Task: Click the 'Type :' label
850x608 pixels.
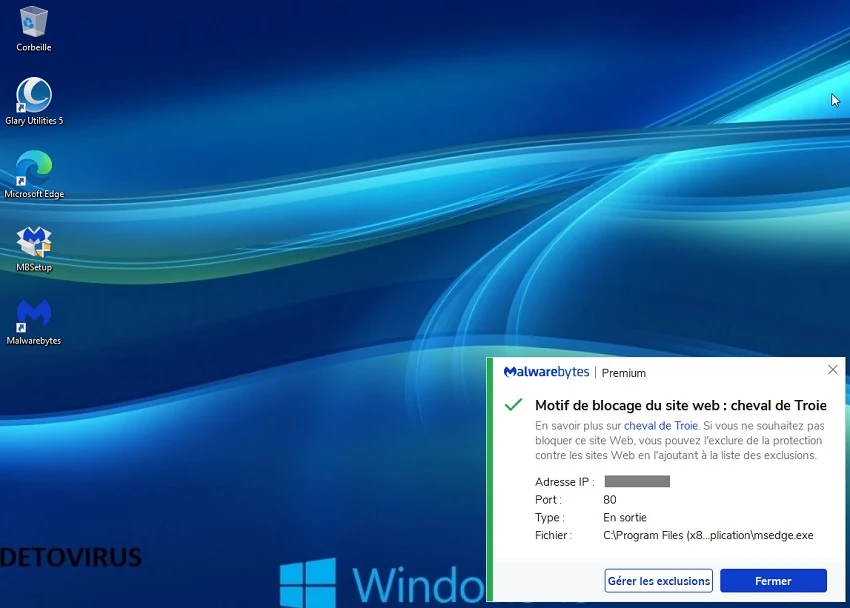Action: tap(550, 518)
